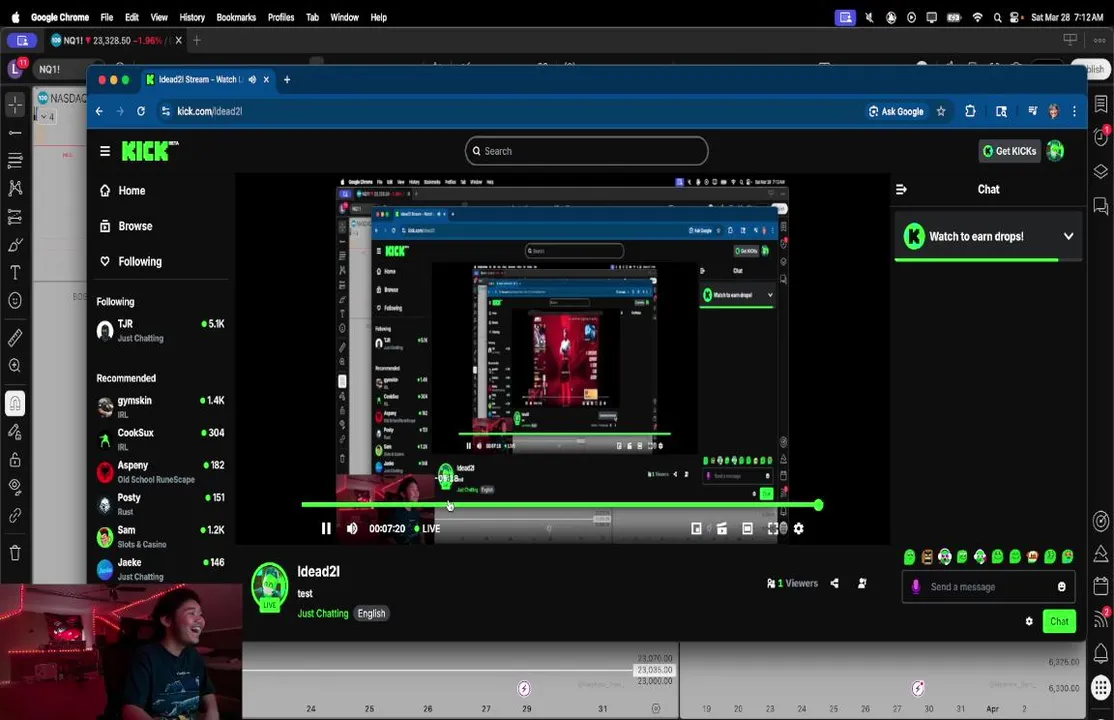
Task: Open Spotlight search in the menu bar
Action: (997, 17)
